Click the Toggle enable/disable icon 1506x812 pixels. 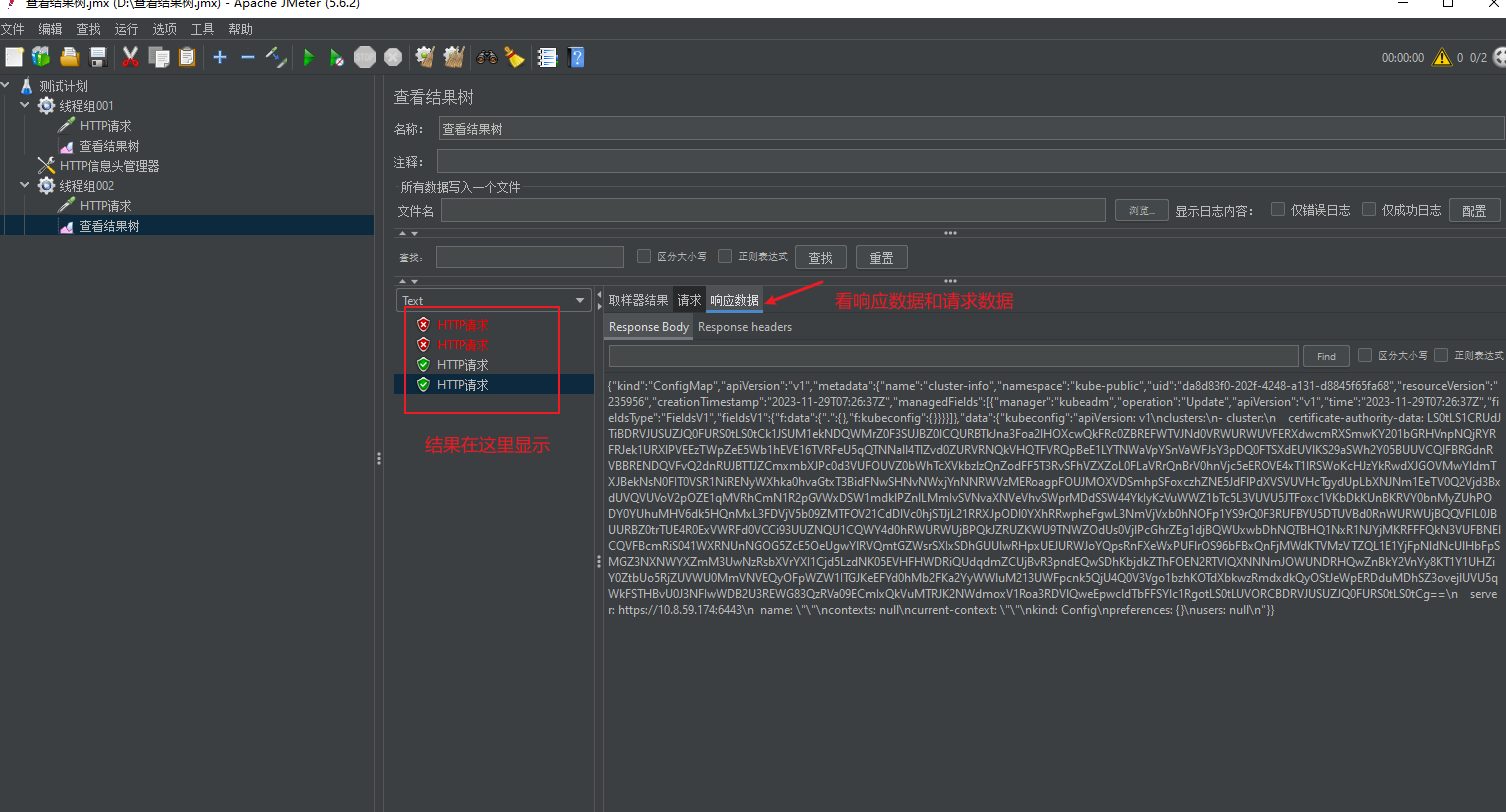[x=276, y=57]
